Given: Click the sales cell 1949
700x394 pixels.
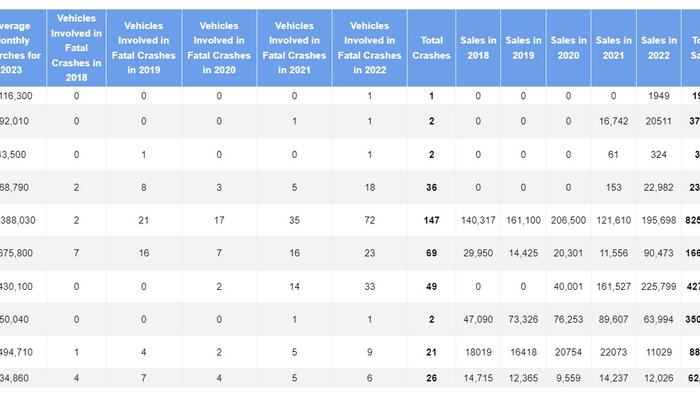Looking at the screenshot, I should (x=658, y=95).
